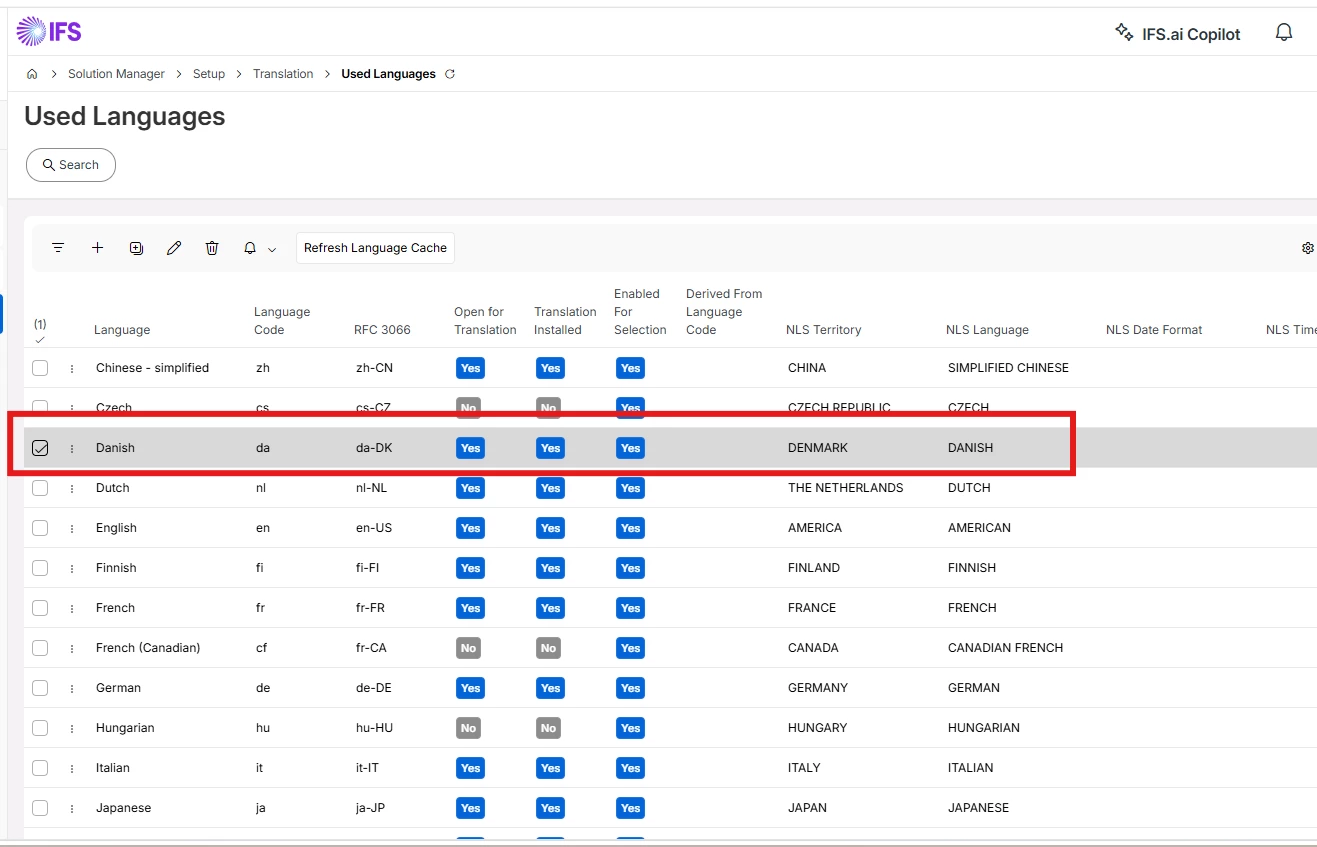Open notifications bell in the top header
The image size is (1317, 847).
point(1284,33)
